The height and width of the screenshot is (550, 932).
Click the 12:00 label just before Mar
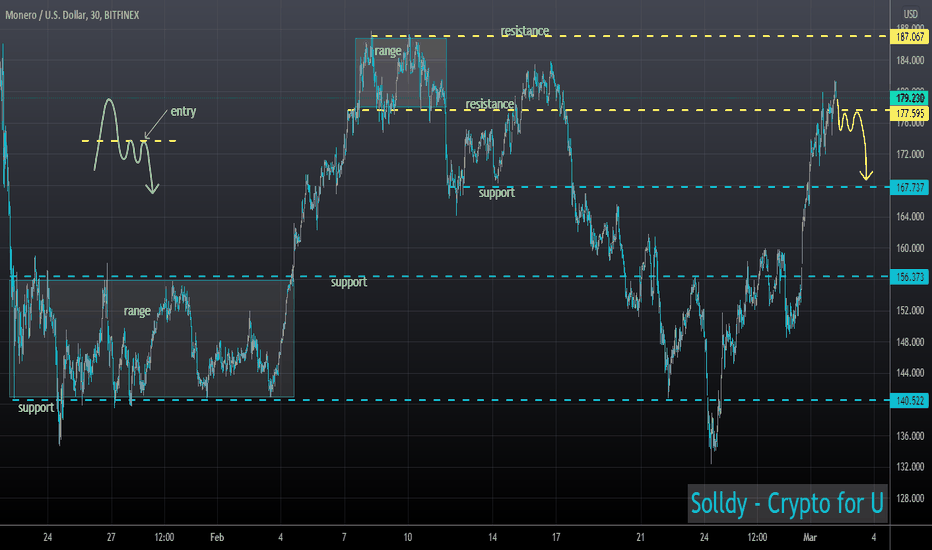tap(757, 538)
